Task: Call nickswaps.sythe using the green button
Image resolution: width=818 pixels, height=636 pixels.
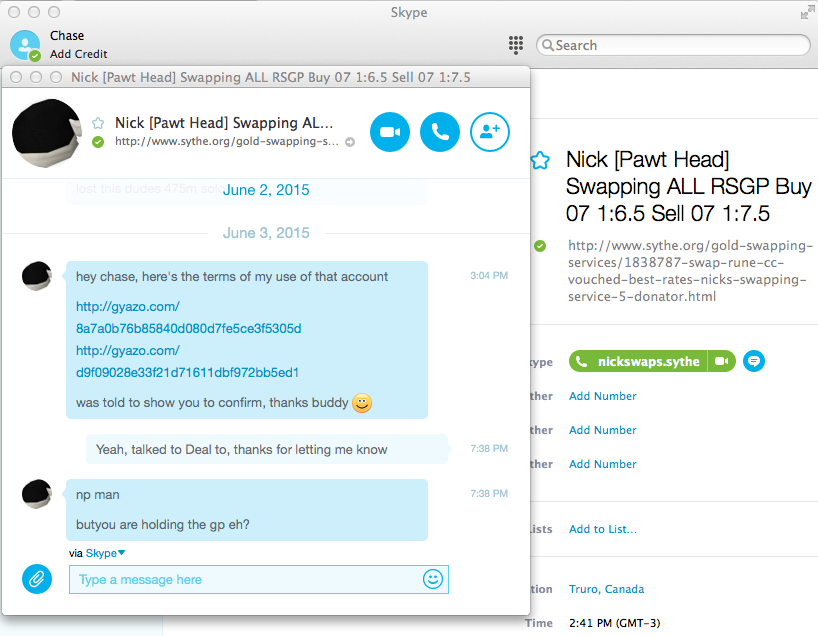Action: click(638, 361)
